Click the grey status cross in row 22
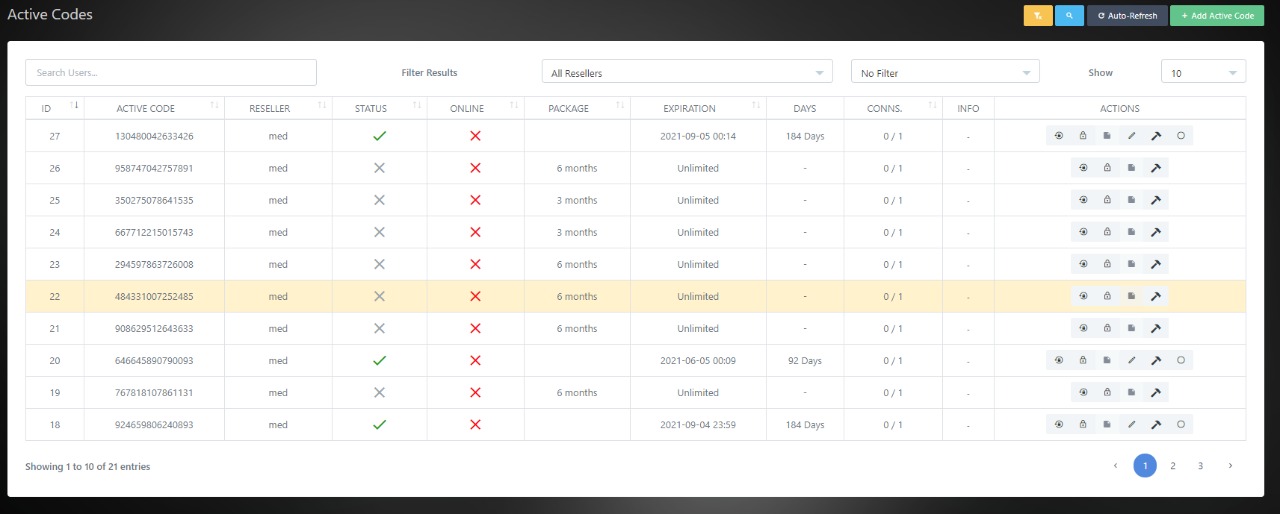The height and width of the screenshot is (514, 1280). pos(379,296)
